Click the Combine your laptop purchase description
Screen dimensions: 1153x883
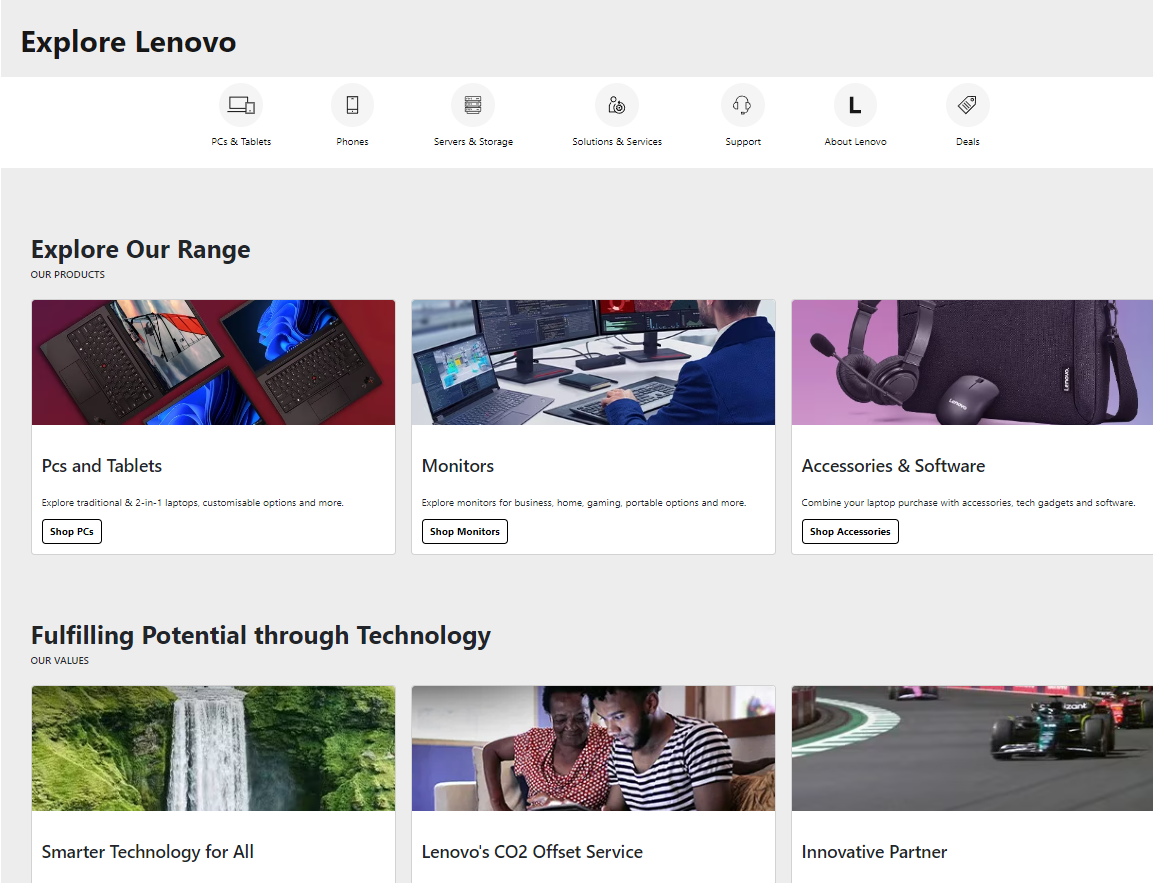pyautogui.click(x=968, y=503)
